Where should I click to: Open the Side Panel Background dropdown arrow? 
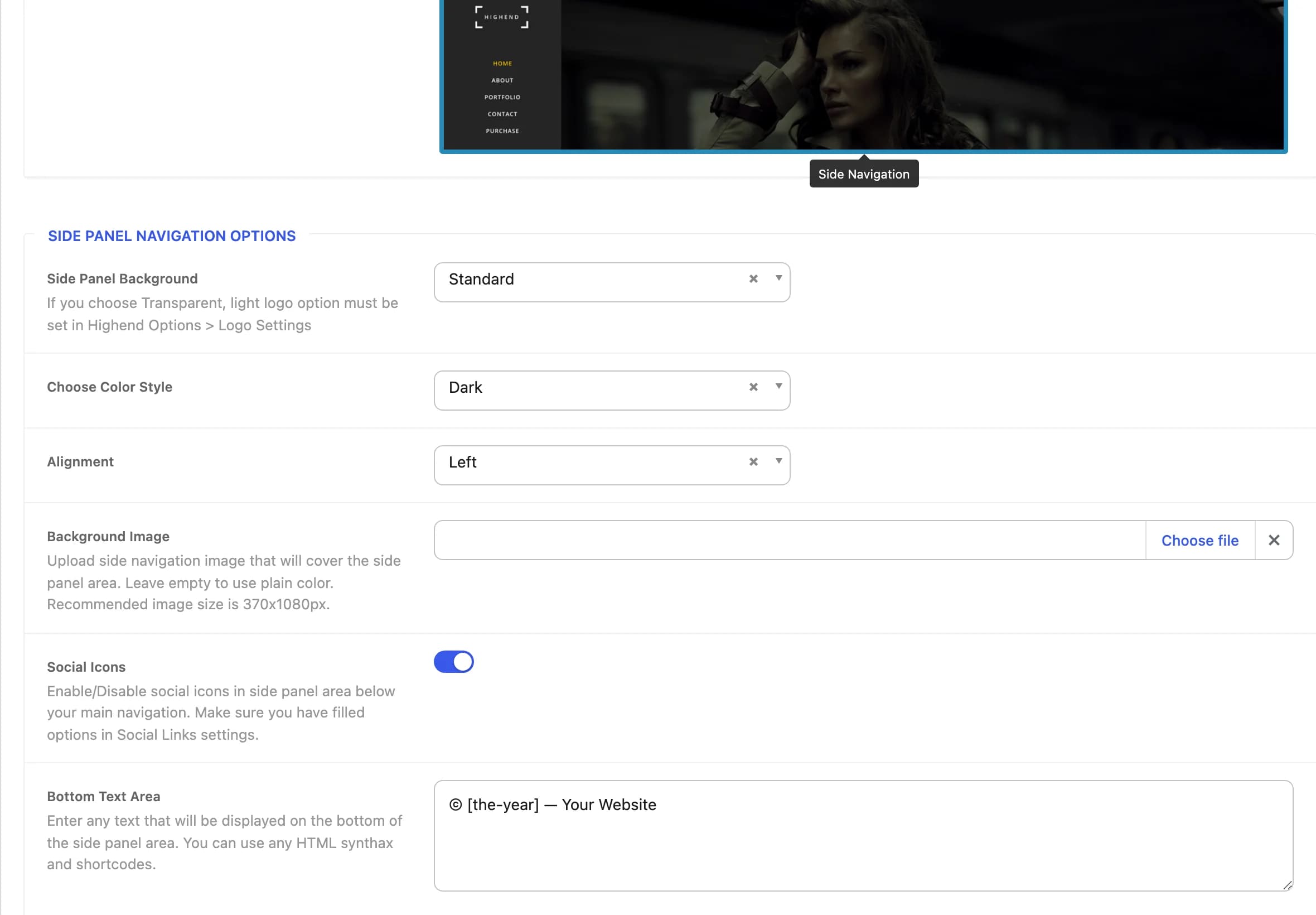778,278
